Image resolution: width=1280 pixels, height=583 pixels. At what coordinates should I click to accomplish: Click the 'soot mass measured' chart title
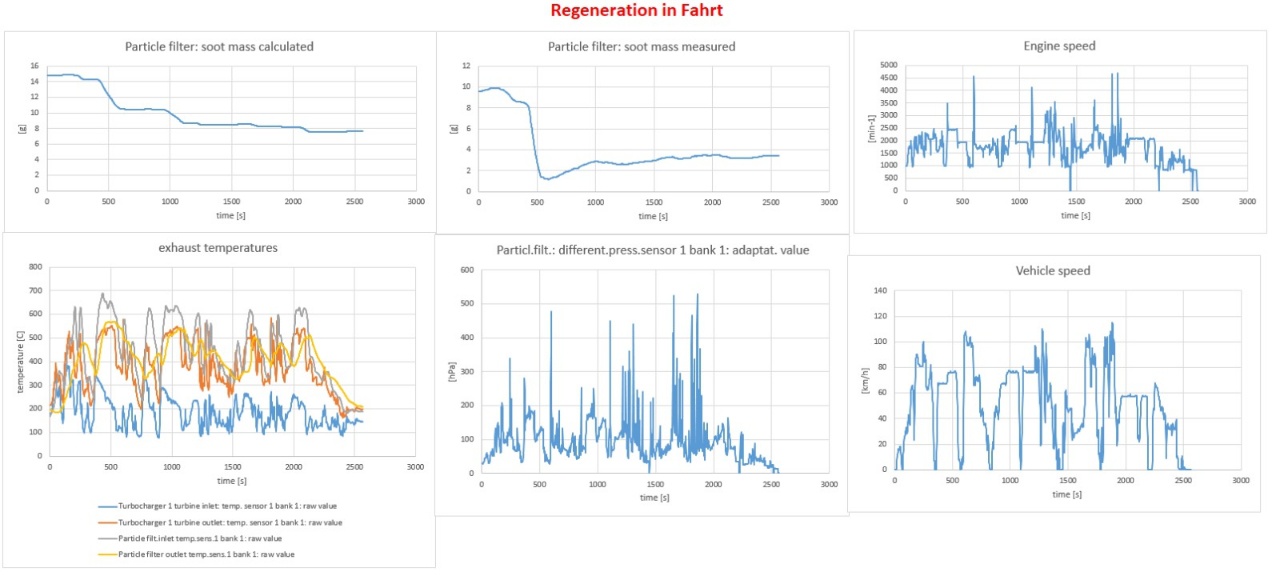pyautogui.click(x=642, y=46)
